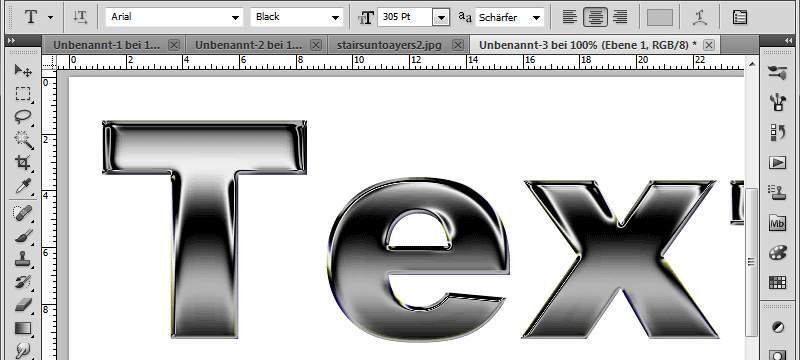Toggle text orientation button
This screenshot has width=800, height=360.
tap(80, 17)
